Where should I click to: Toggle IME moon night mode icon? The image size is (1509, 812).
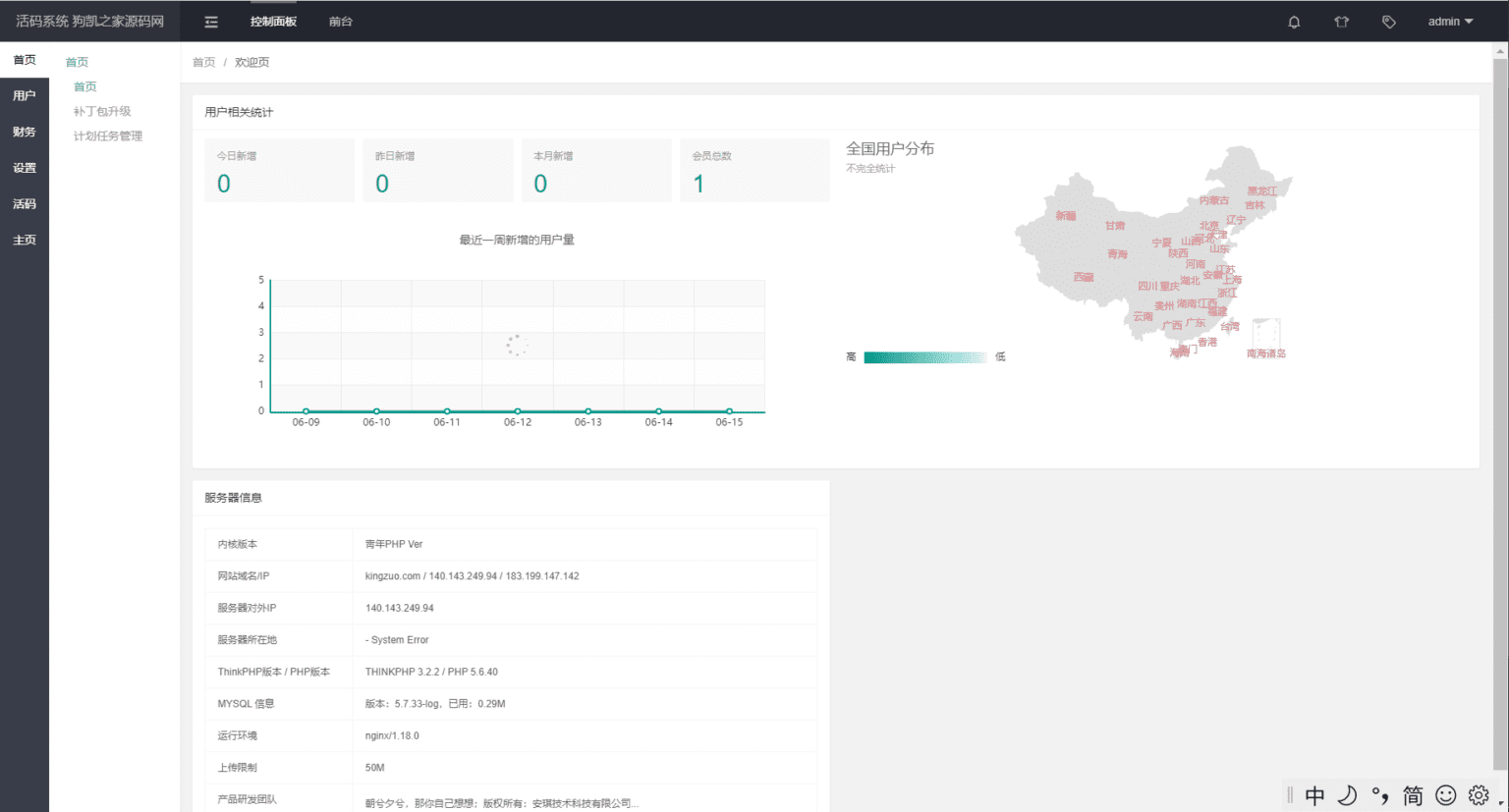(1347, 795)
